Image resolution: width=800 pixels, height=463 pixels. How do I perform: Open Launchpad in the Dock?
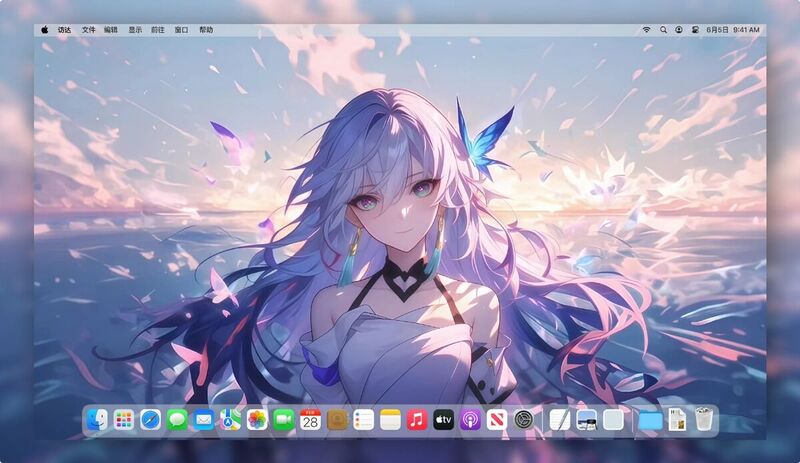pos(123,420)
